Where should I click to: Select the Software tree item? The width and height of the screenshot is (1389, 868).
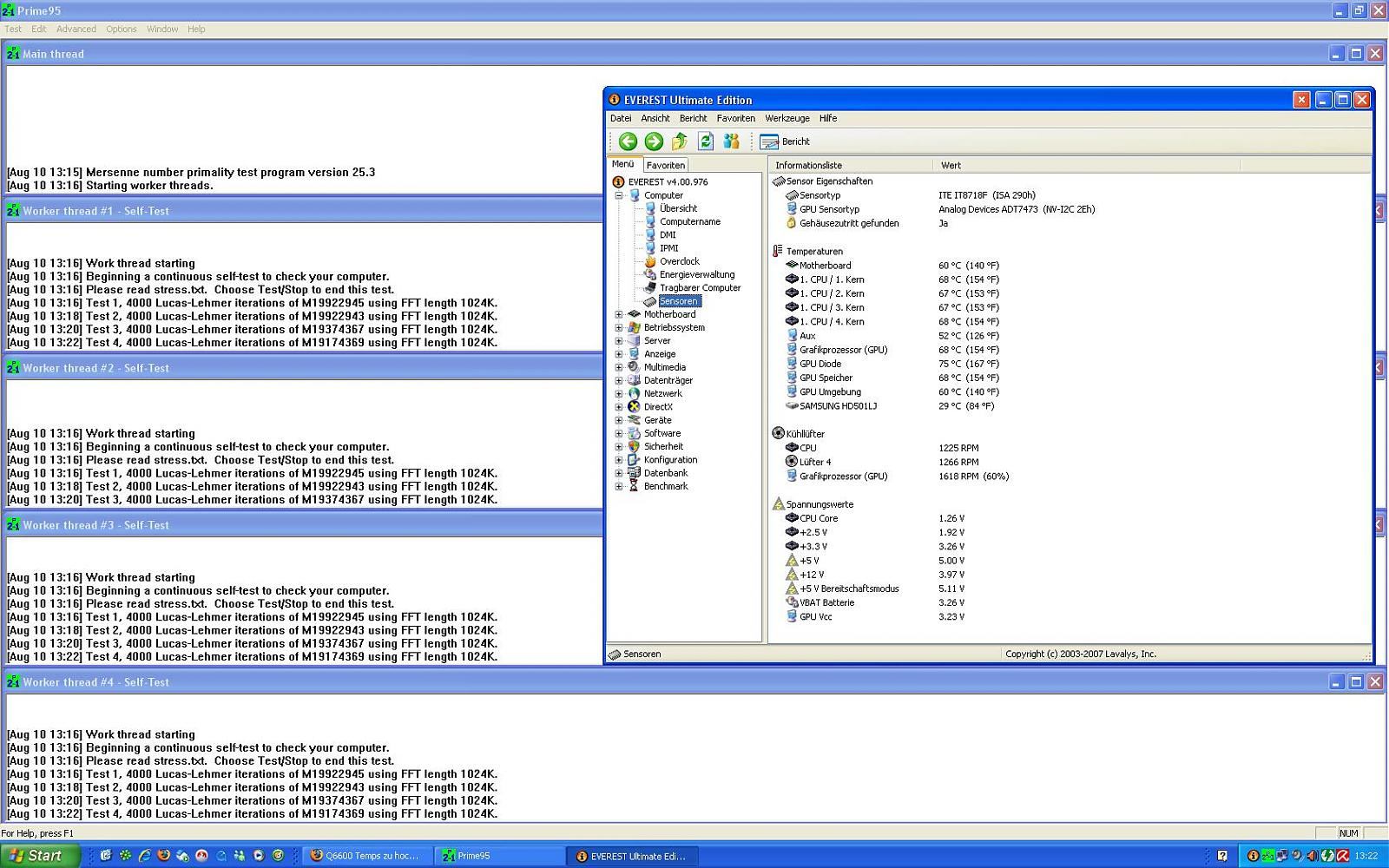tap(662, 433)
